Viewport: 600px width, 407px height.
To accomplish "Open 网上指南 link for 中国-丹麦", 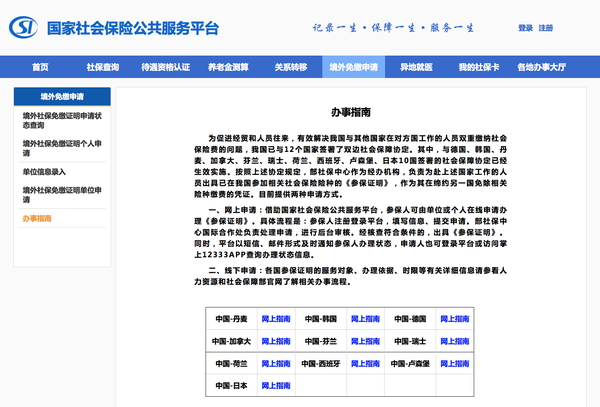I will coord(276,319).
